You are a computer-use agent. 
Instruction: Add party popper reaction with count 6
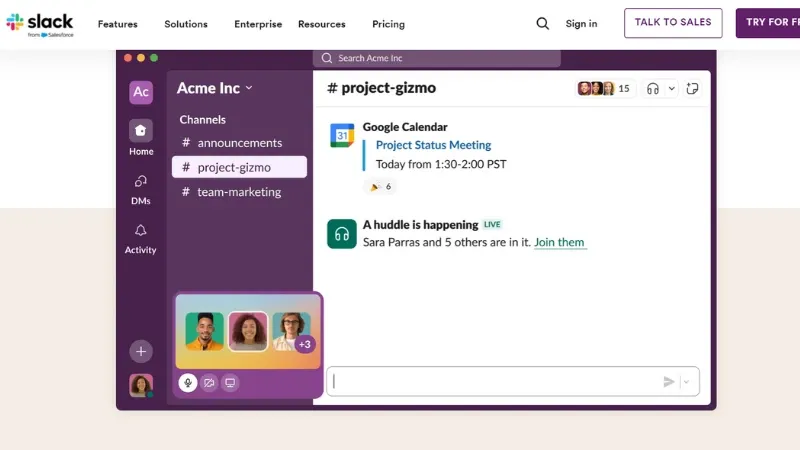point(381,187)
